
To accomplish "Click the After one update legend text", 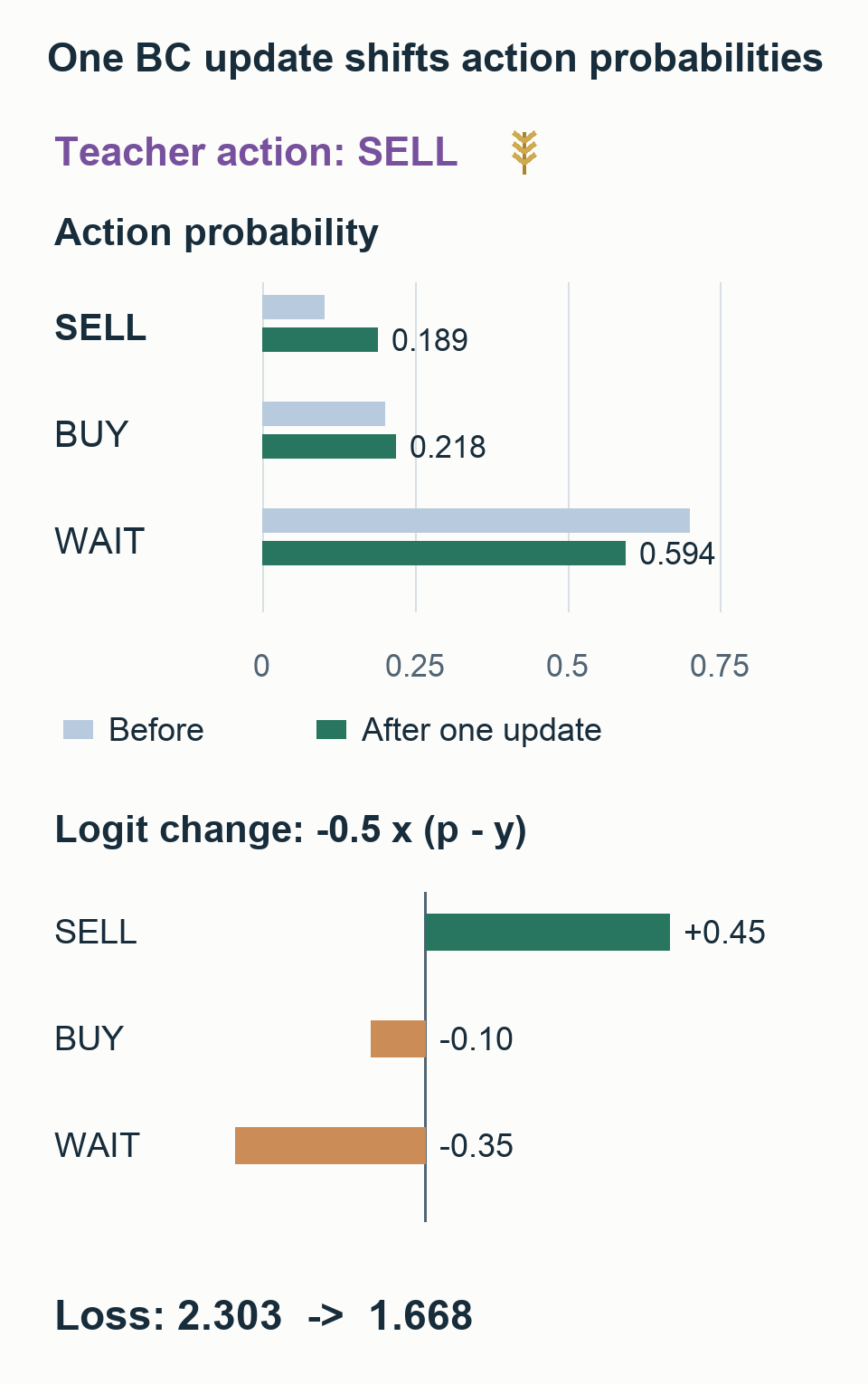I will coord(482,730).
